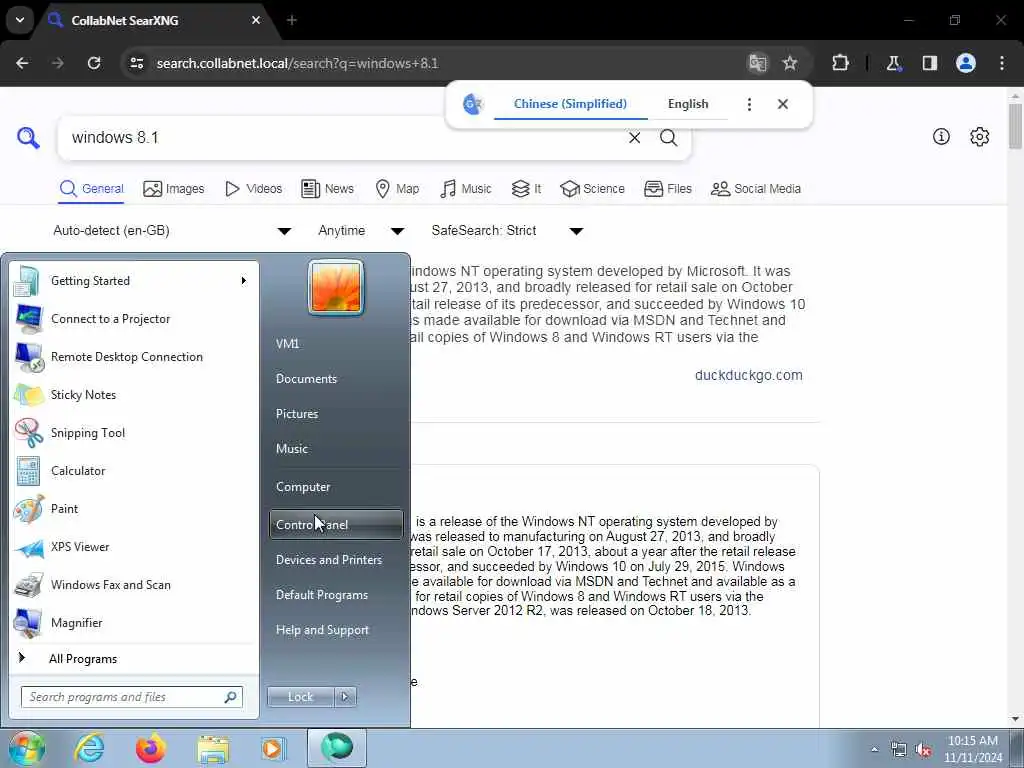Image resolution: width=1024 pixels, height=768 pixels.
Task: Open Chrome three-dot main menu
Action: (x=1002, y=63)
